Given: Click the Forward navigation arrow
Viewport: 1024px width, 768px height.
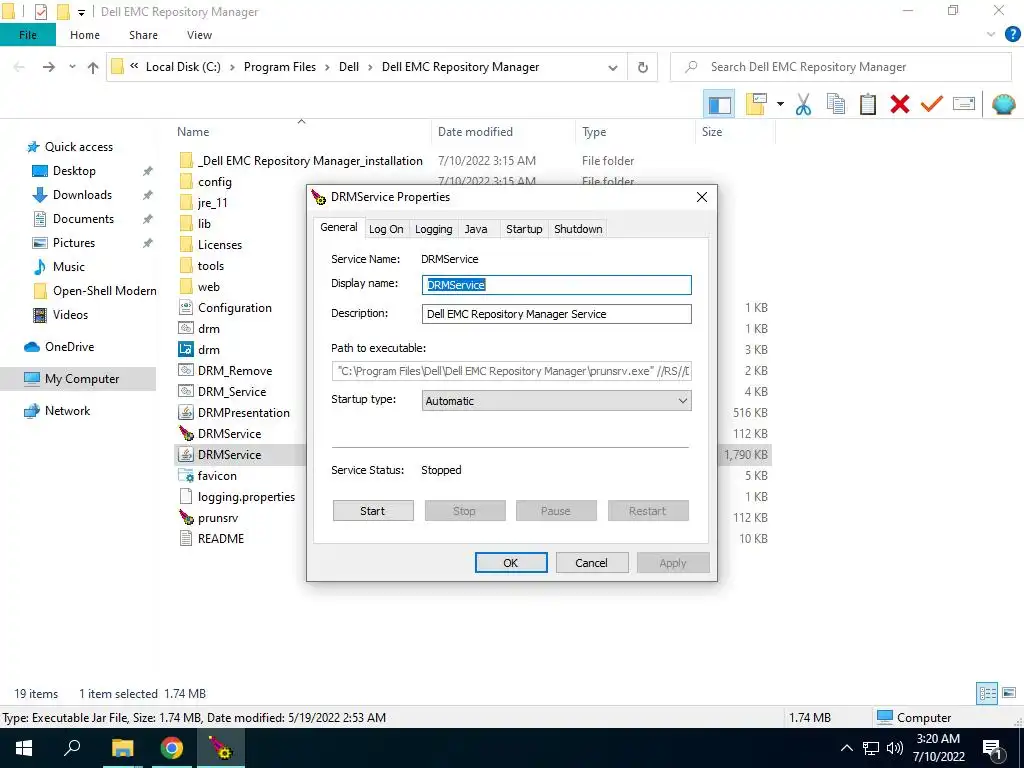Looking at the screenshot, I should coord(49,67).
